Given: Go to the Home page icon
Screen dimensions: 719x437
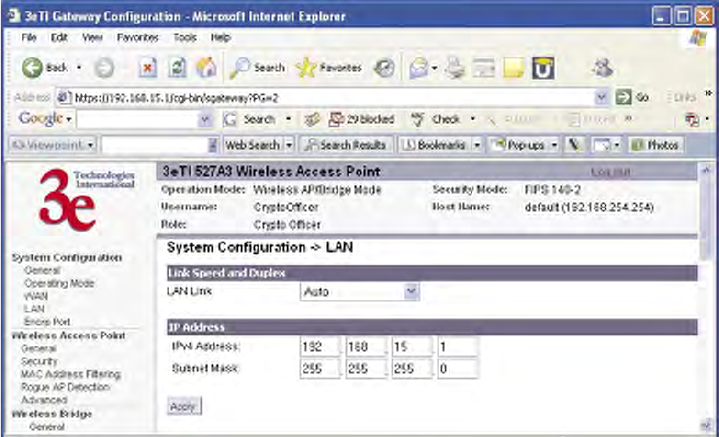Looking at the screenshot, I should click(x=206, y=68).
